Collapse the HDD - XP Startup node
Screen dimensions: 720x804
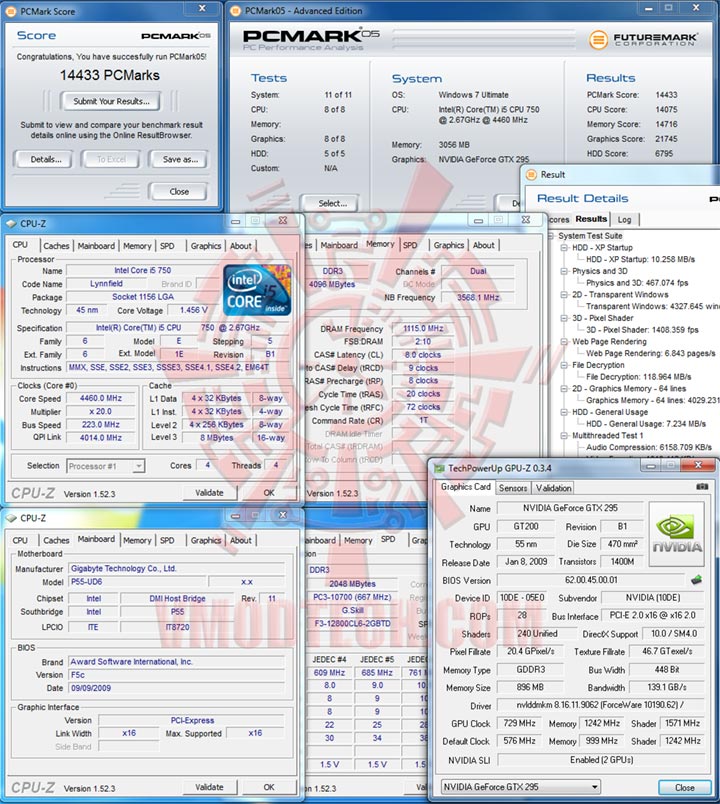(564, 248)
